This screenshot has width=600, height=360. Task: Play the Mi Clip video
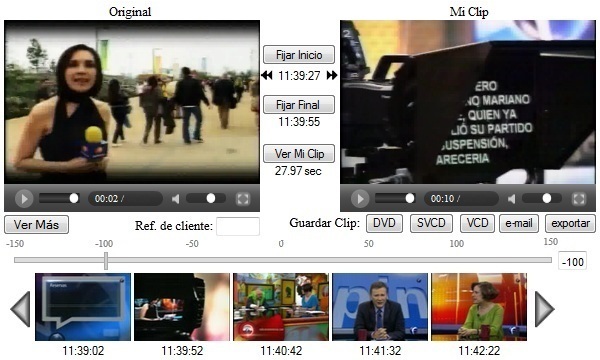pos(360,199)
